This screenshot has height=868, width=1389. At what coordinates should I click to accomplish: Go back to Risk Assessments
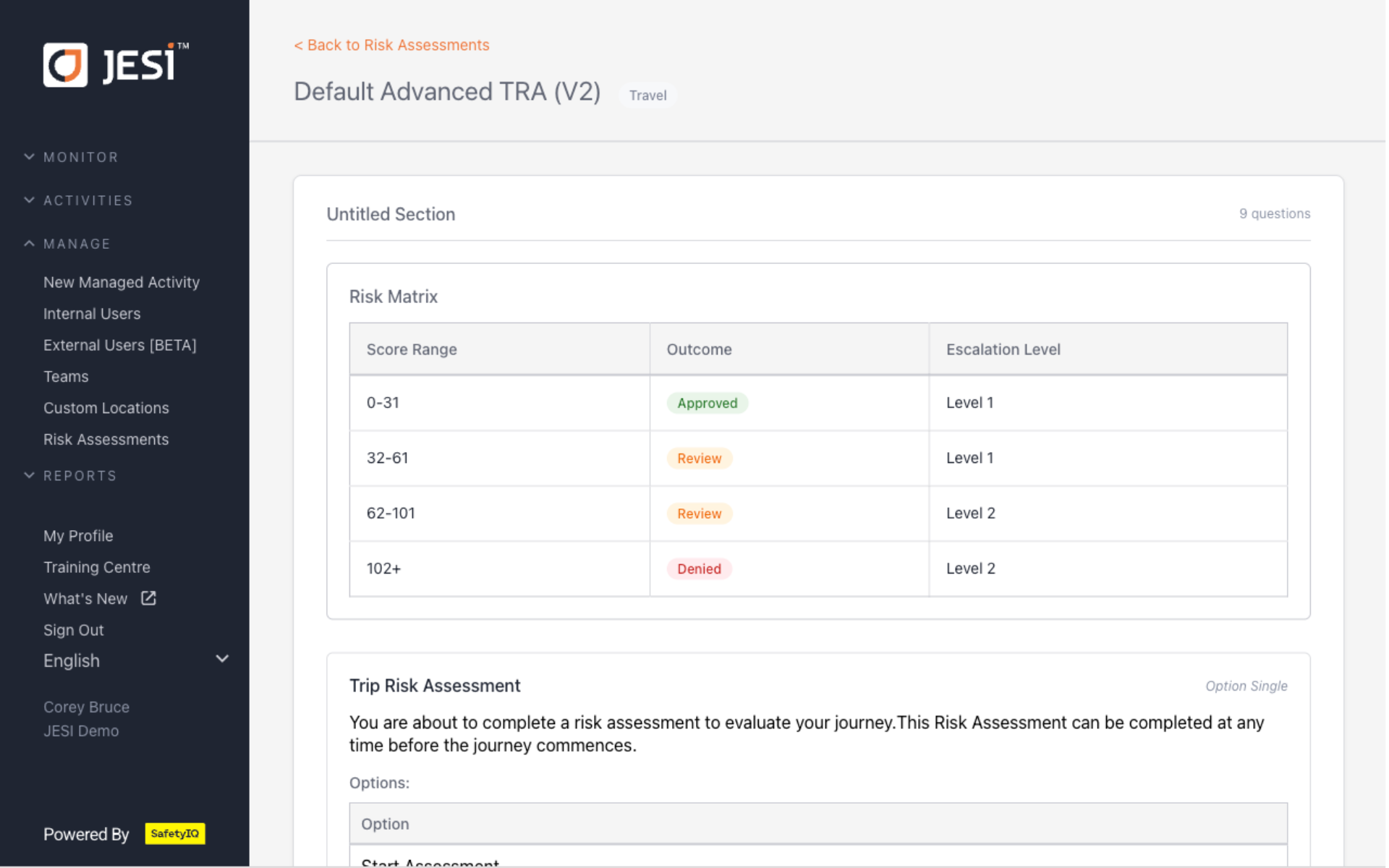point(391,45)
